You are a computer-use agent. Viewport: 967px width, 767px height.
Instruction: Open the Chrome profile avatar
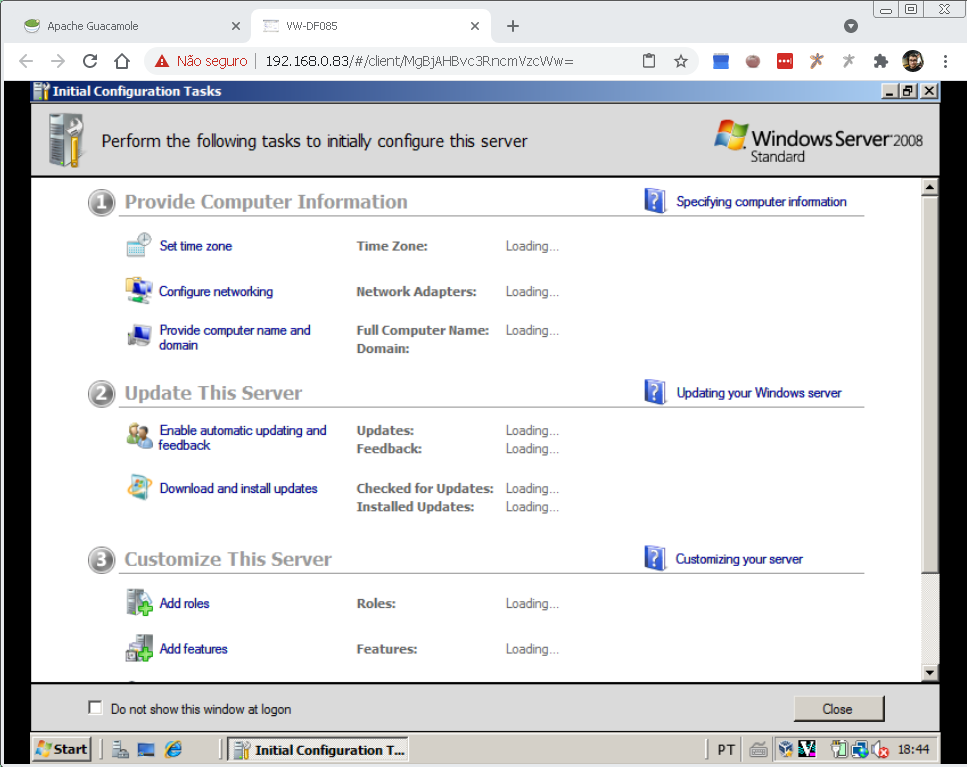[x=913, y=61]
